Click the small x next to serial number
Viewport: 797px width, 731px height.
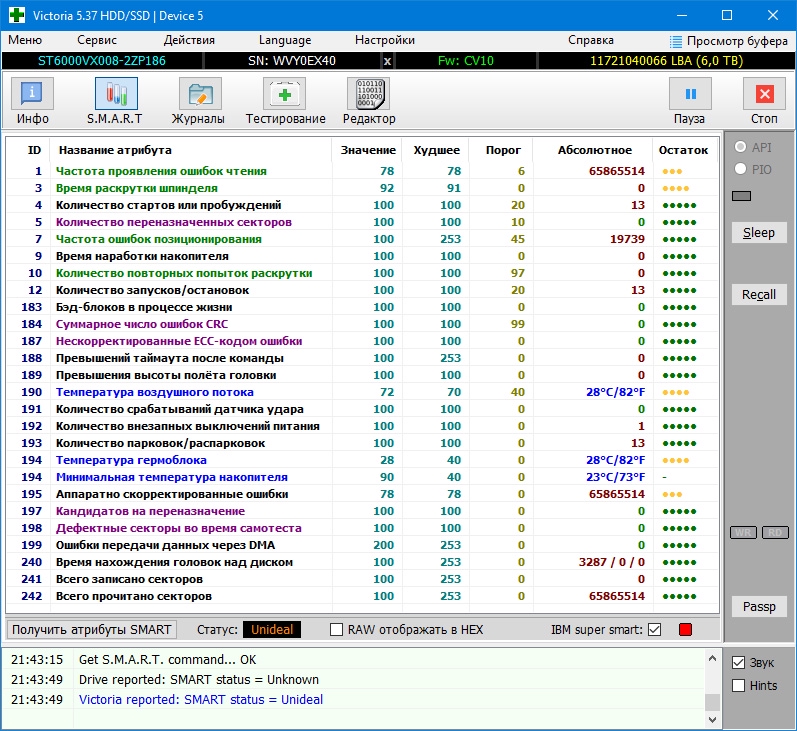pos(387,61)
